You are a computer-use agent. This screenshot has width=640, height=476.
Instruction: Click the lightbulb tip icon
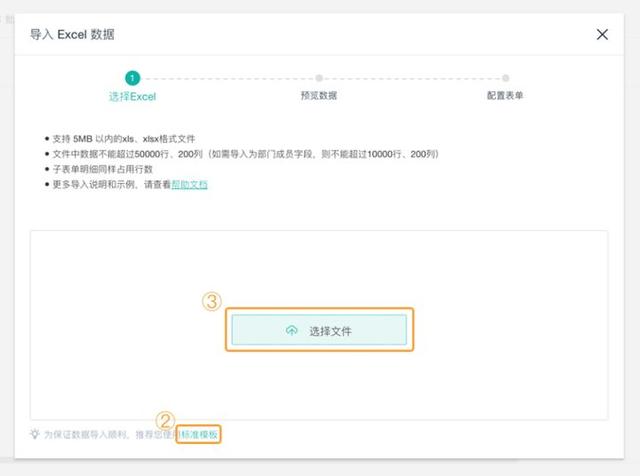(x=35, y=434)
